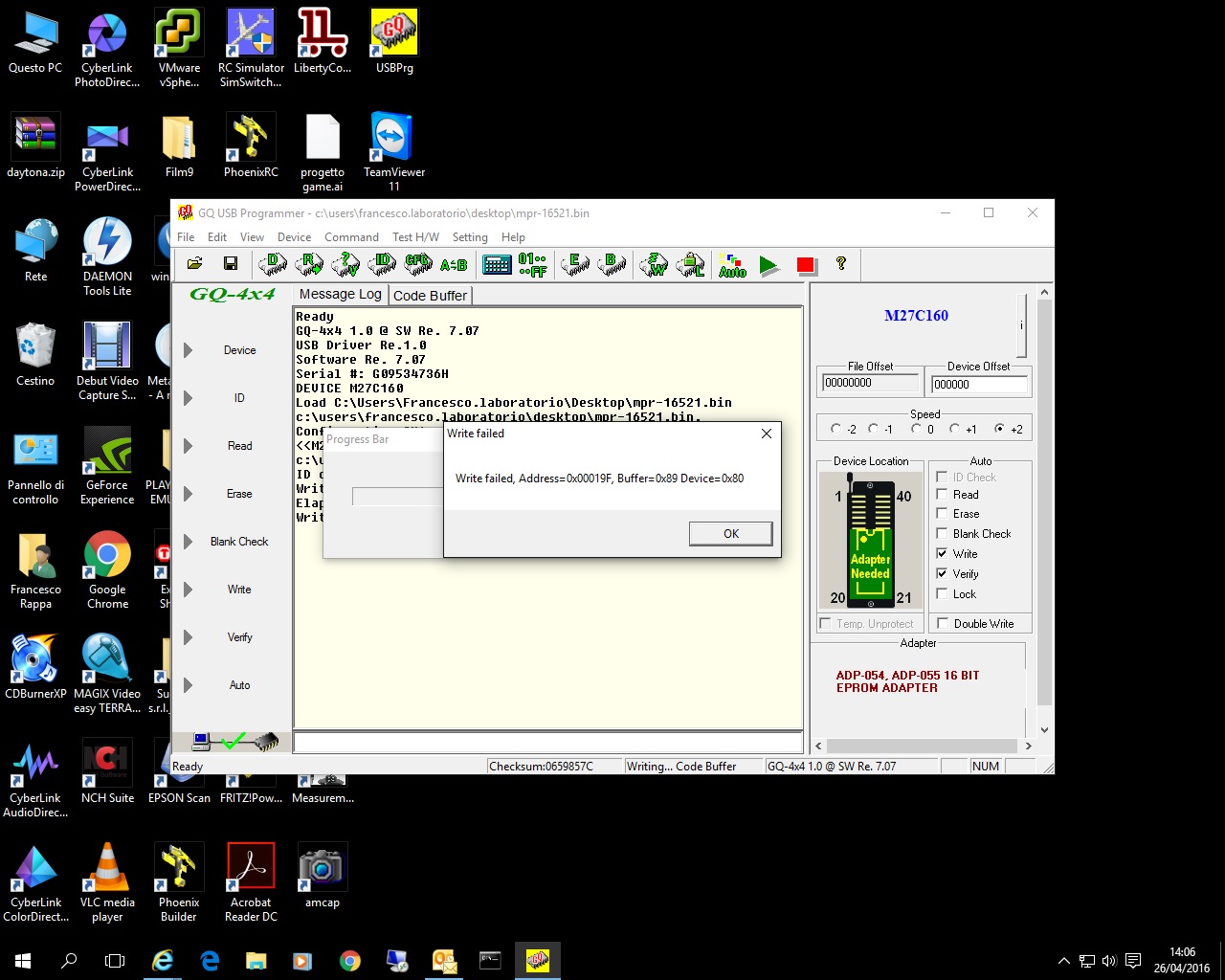Click the Save floppy disk toolbar icon

coord(231,264)
